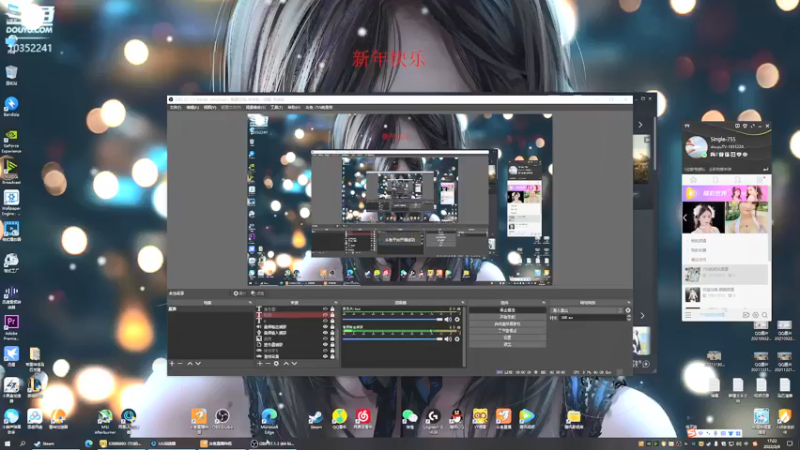
Task: Open source properties via the Sources toolbar gear icon
Action: [276, 364]
